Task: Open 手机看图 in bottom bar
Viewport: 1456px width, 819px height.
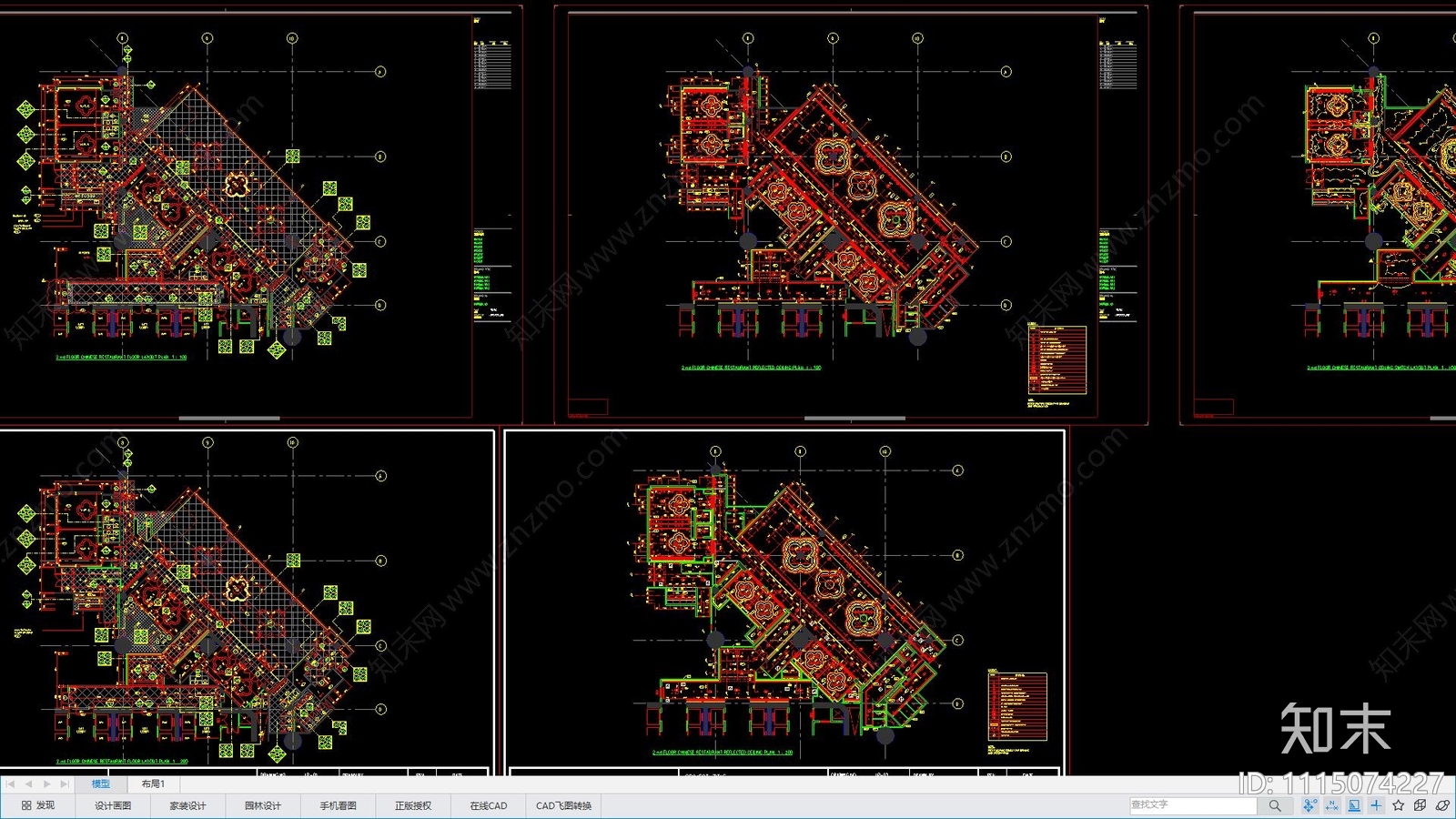Action: (338, 805)
